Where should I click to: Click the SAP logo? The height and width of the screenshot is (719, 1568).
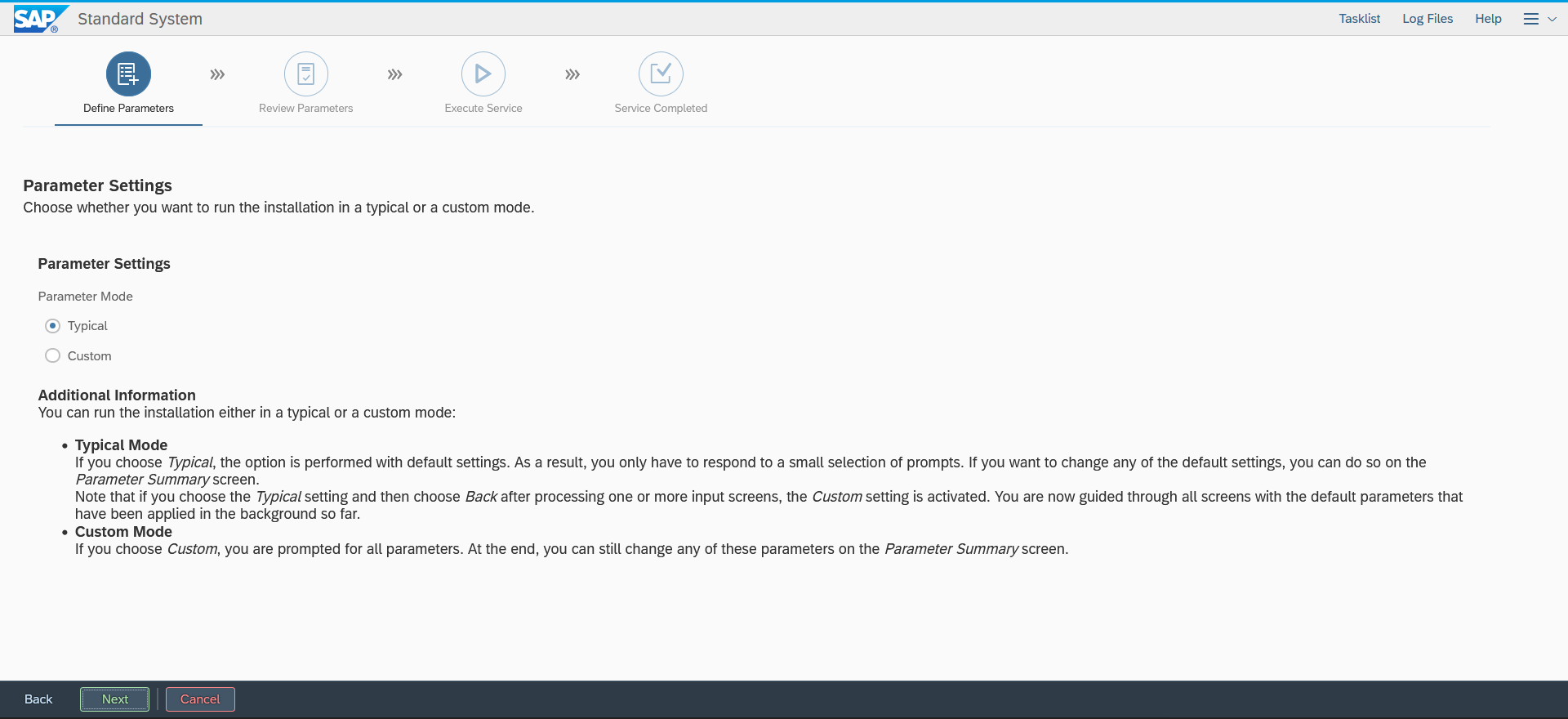pyautogui.click(x=41, y=19)
